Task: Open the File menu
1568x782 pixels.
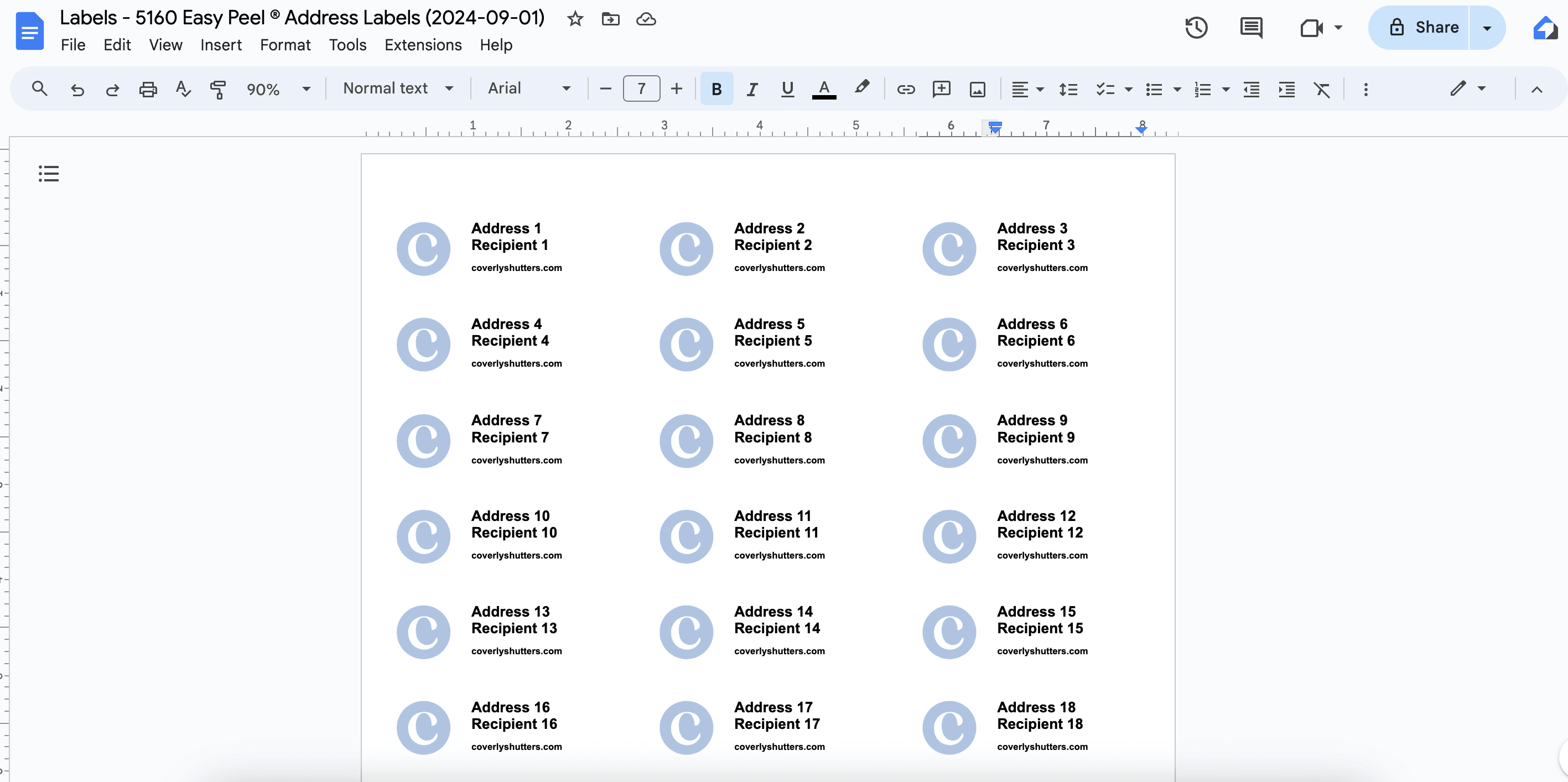Action: (x=72, y=45)
